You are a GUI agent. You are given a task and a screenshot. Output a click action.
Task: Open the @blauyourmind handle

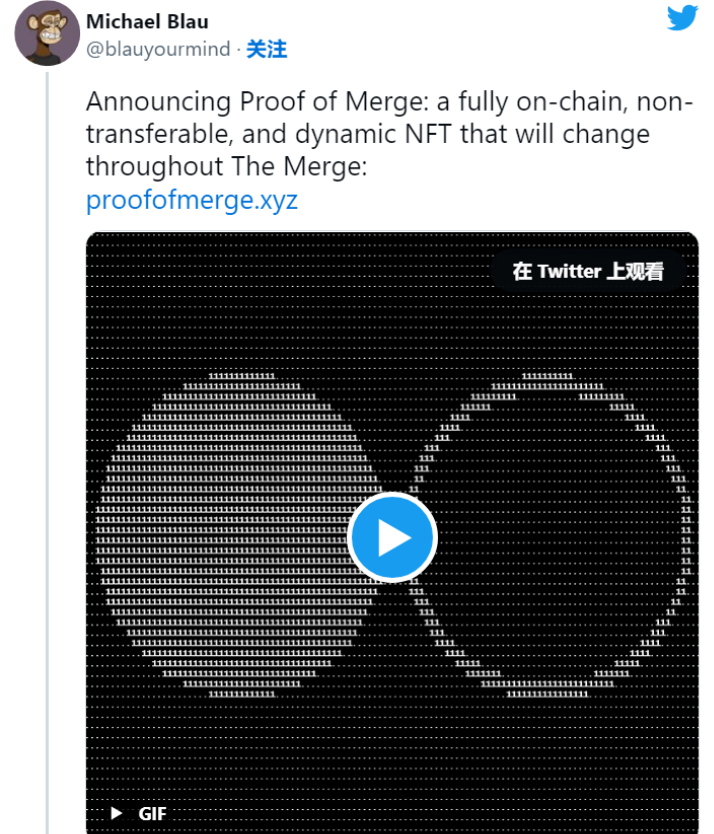click(159, 48)
